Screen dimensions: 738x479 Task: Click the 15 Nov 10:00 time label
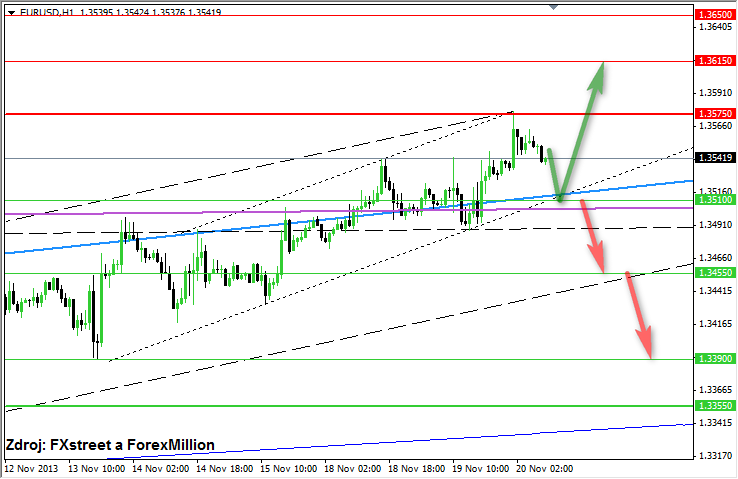pos(289,469)
